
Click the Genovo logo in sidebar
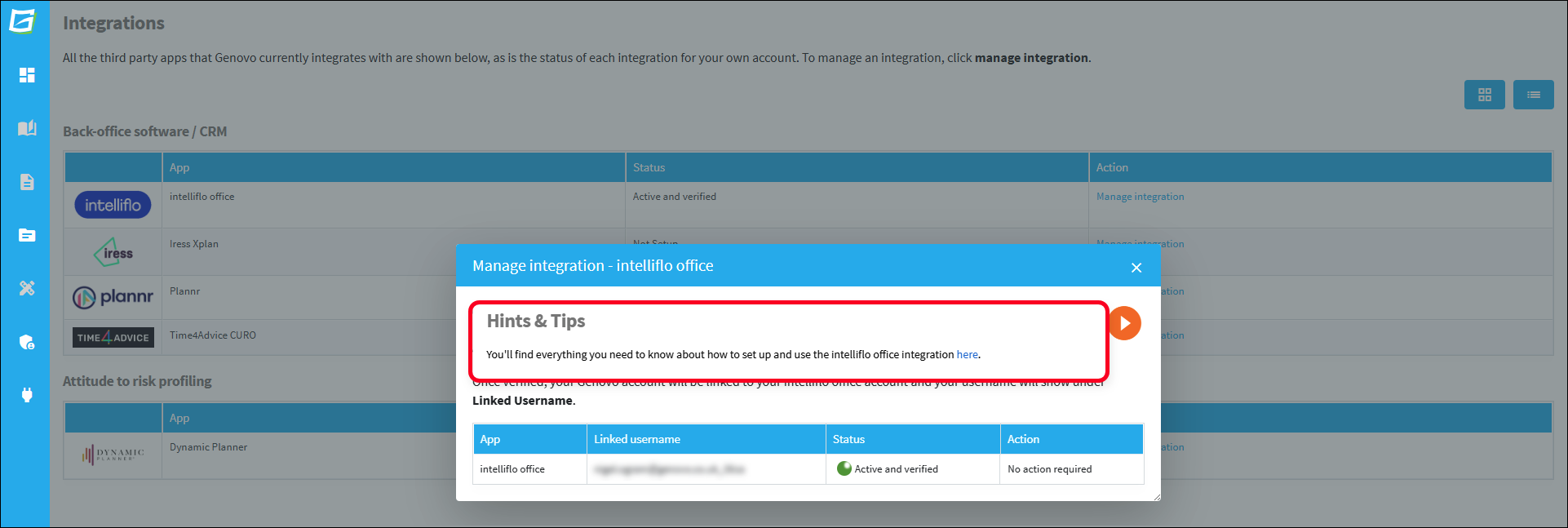(x=23, y=20)
